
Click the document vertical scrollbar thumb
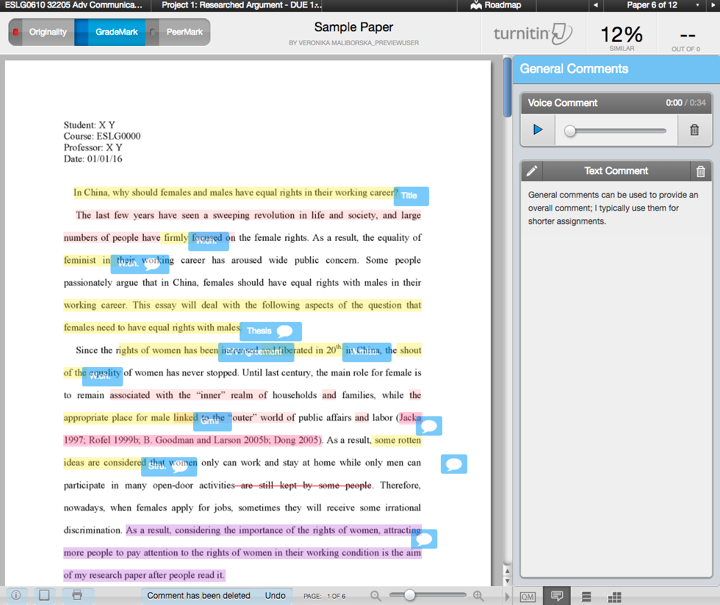(507, 87)
